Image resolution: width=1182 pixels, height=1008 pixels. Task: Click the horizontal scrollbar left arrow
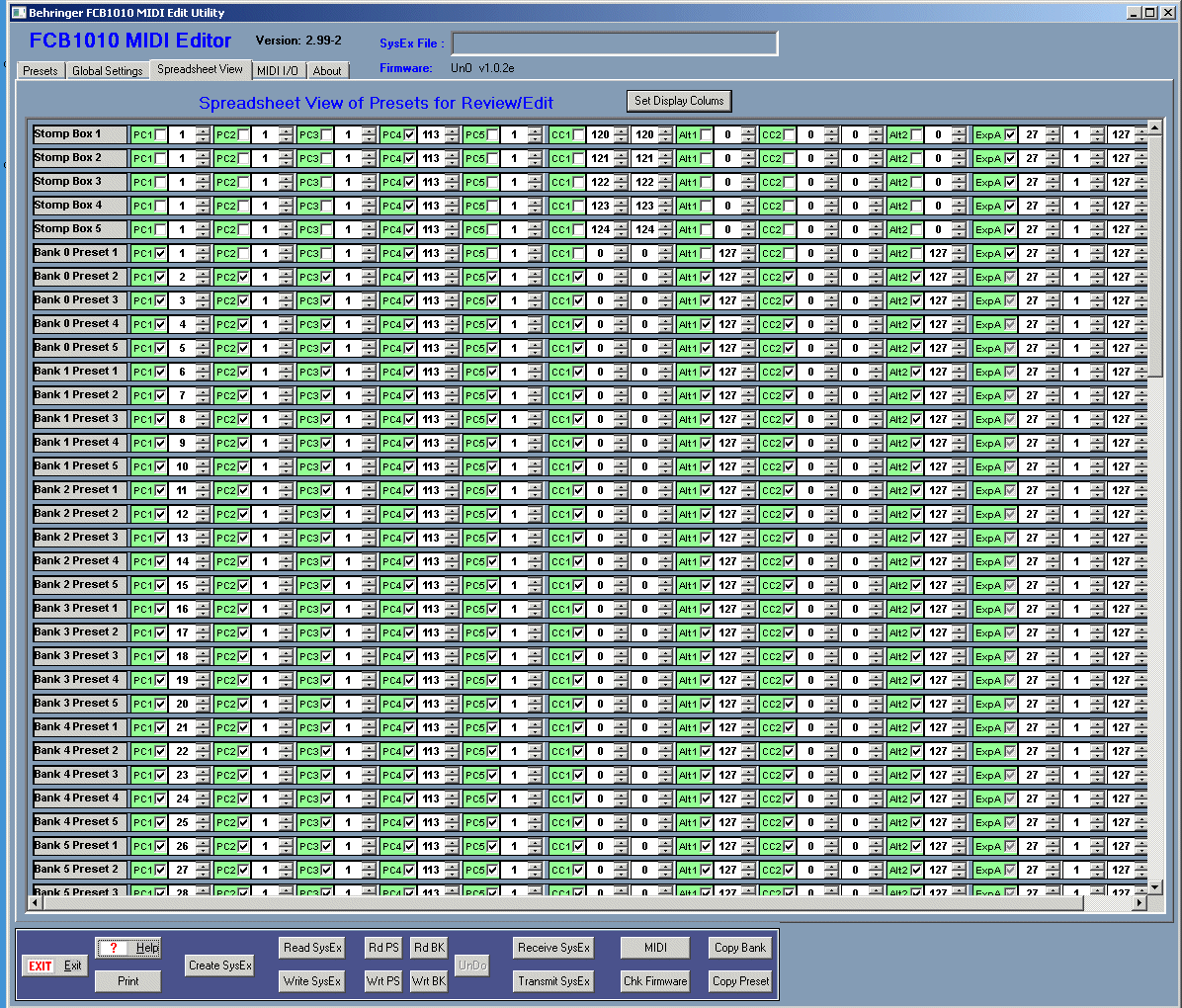coord(35,902)
